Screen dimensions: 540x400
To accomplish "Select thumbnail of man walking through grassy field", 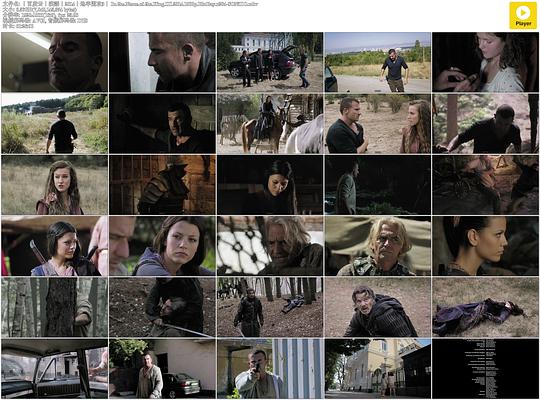I will 54,124.
